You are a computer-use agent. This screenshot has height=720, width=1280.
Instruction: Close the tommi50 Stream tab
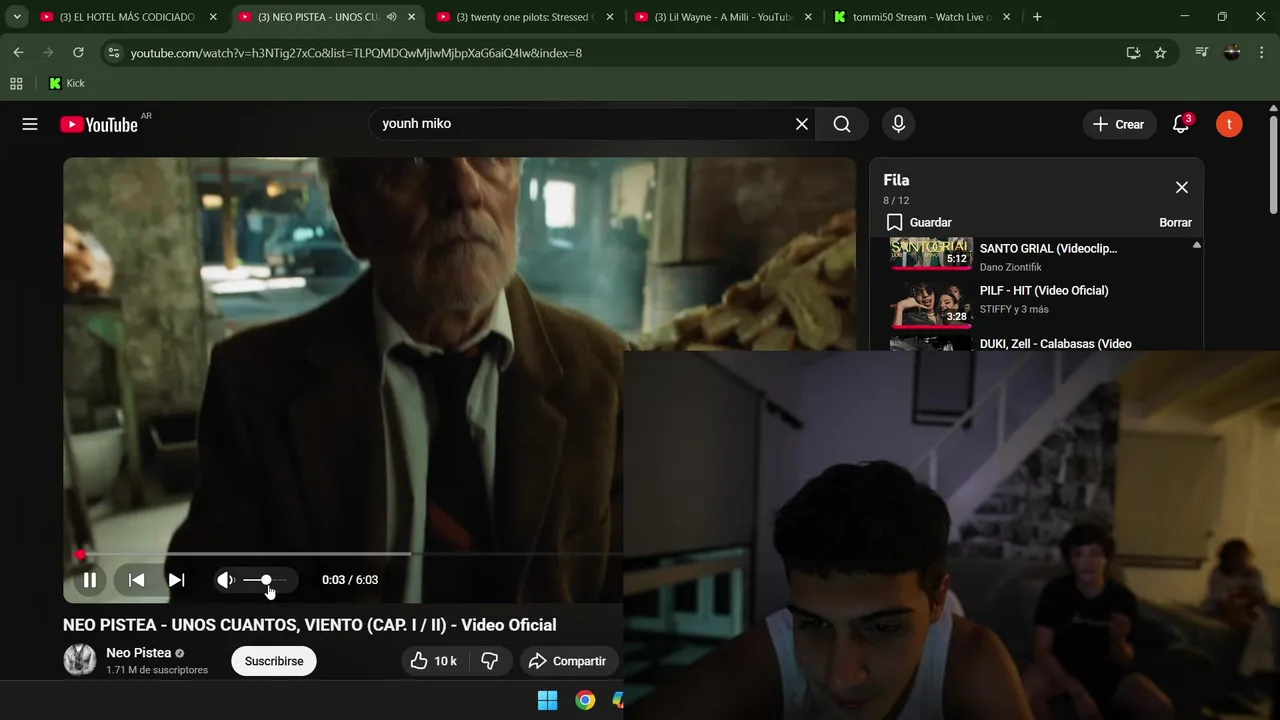pyautogui.click(x=1006, y=17)
